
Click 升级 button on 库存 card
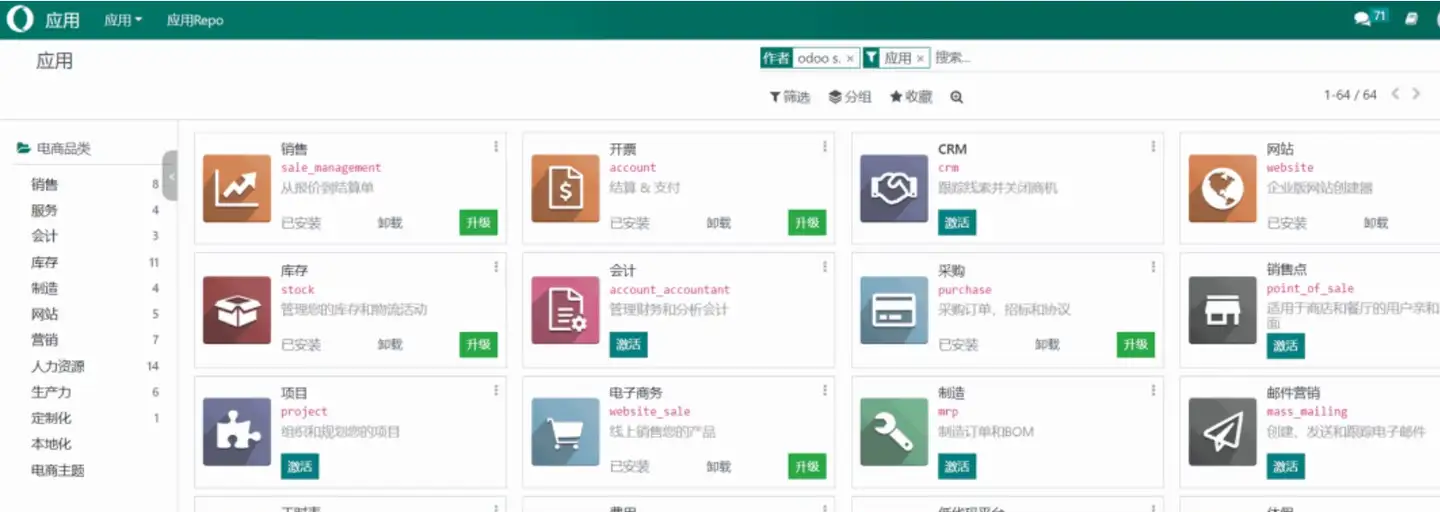coord(479,345)
